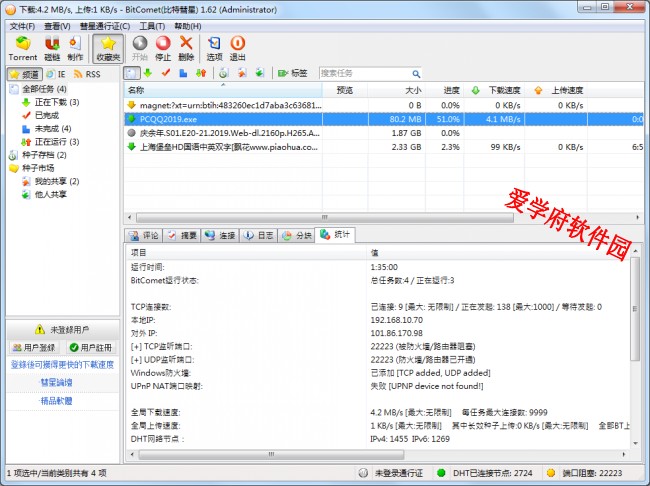
Task: Click the 搜索任务 search input field
Action: 360,73
